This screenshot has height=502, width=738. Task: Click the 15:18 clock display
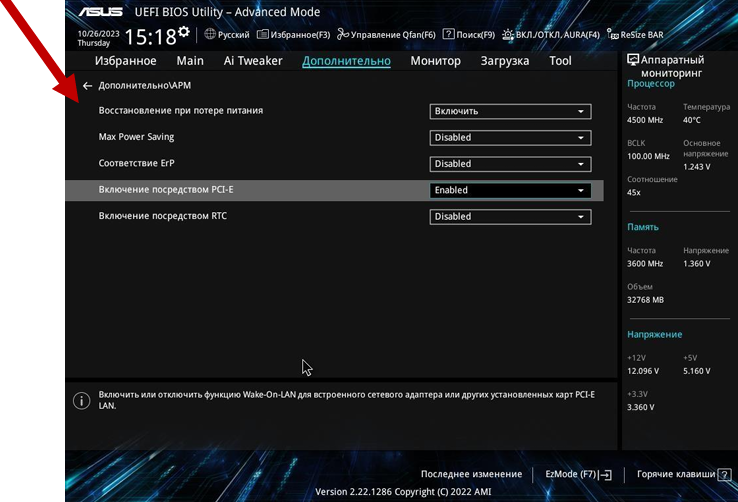pyautogui.click(x=150, y=37)
